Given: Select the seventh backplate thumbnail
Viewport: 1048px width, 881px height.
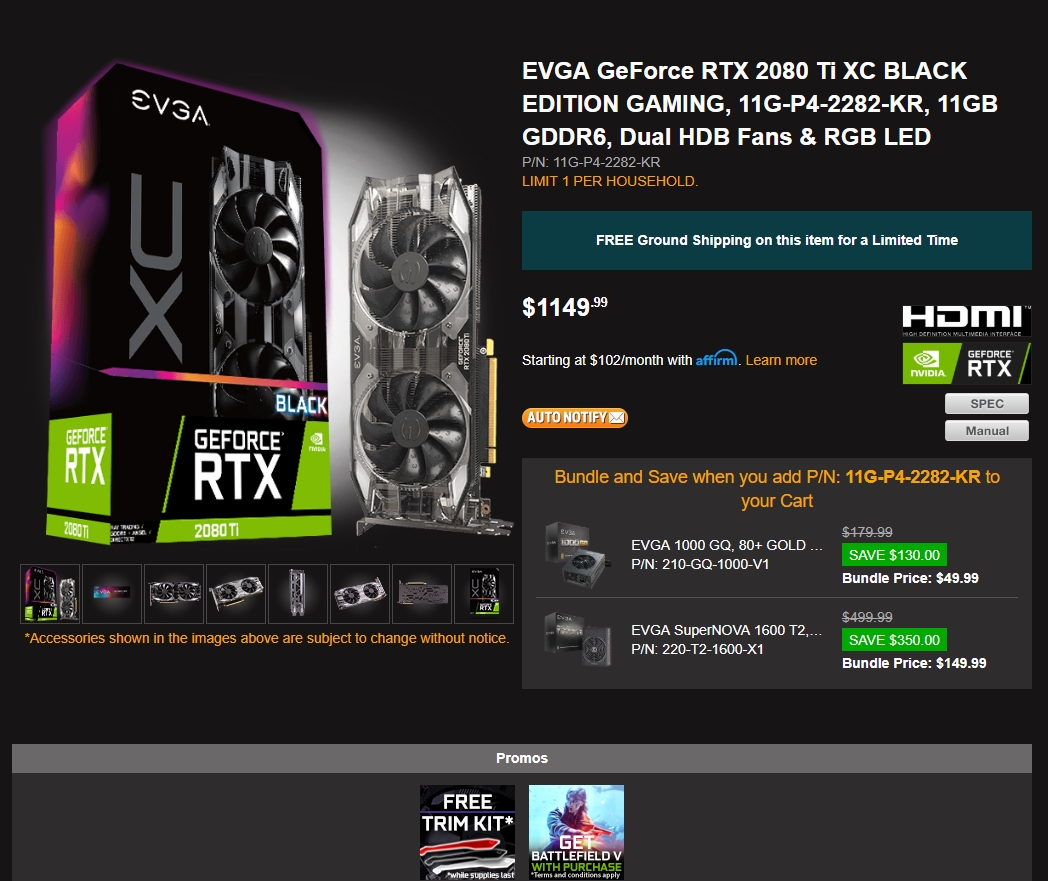Looking at the screenshot, I should [x=422, y=594].
